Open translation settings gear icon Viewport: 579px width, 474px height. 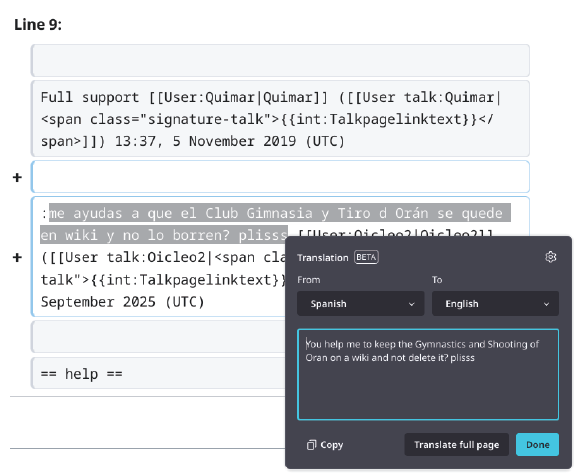[551, 257]
